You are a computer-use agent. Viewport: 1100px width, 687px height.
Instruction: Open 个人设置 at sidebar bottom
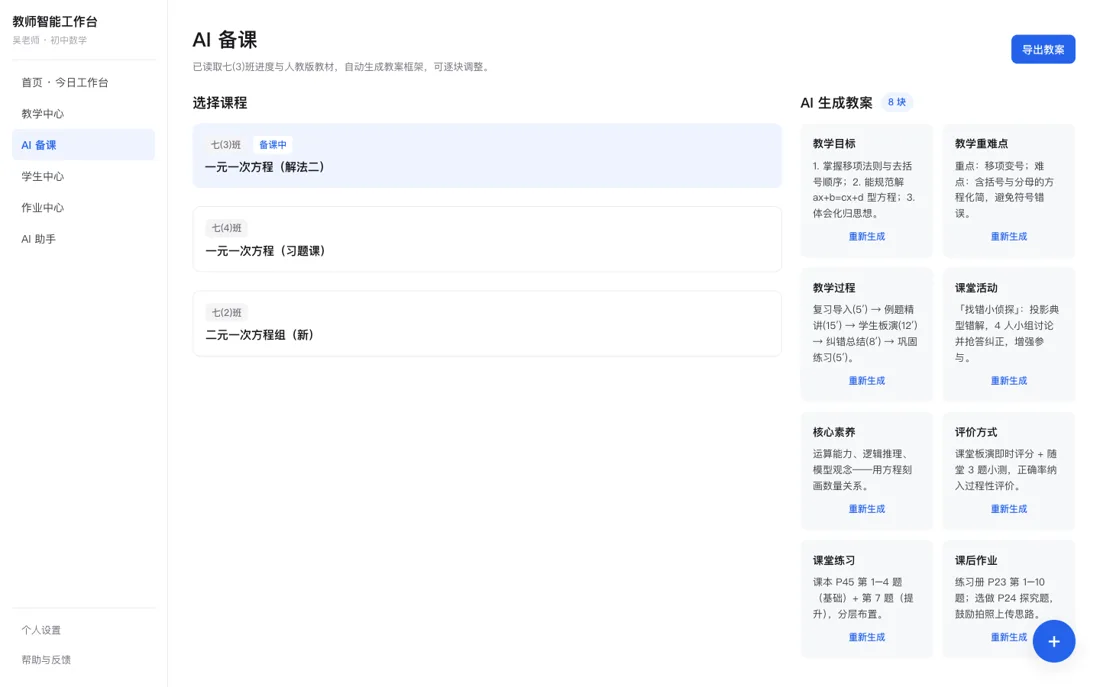click(41, 630)
